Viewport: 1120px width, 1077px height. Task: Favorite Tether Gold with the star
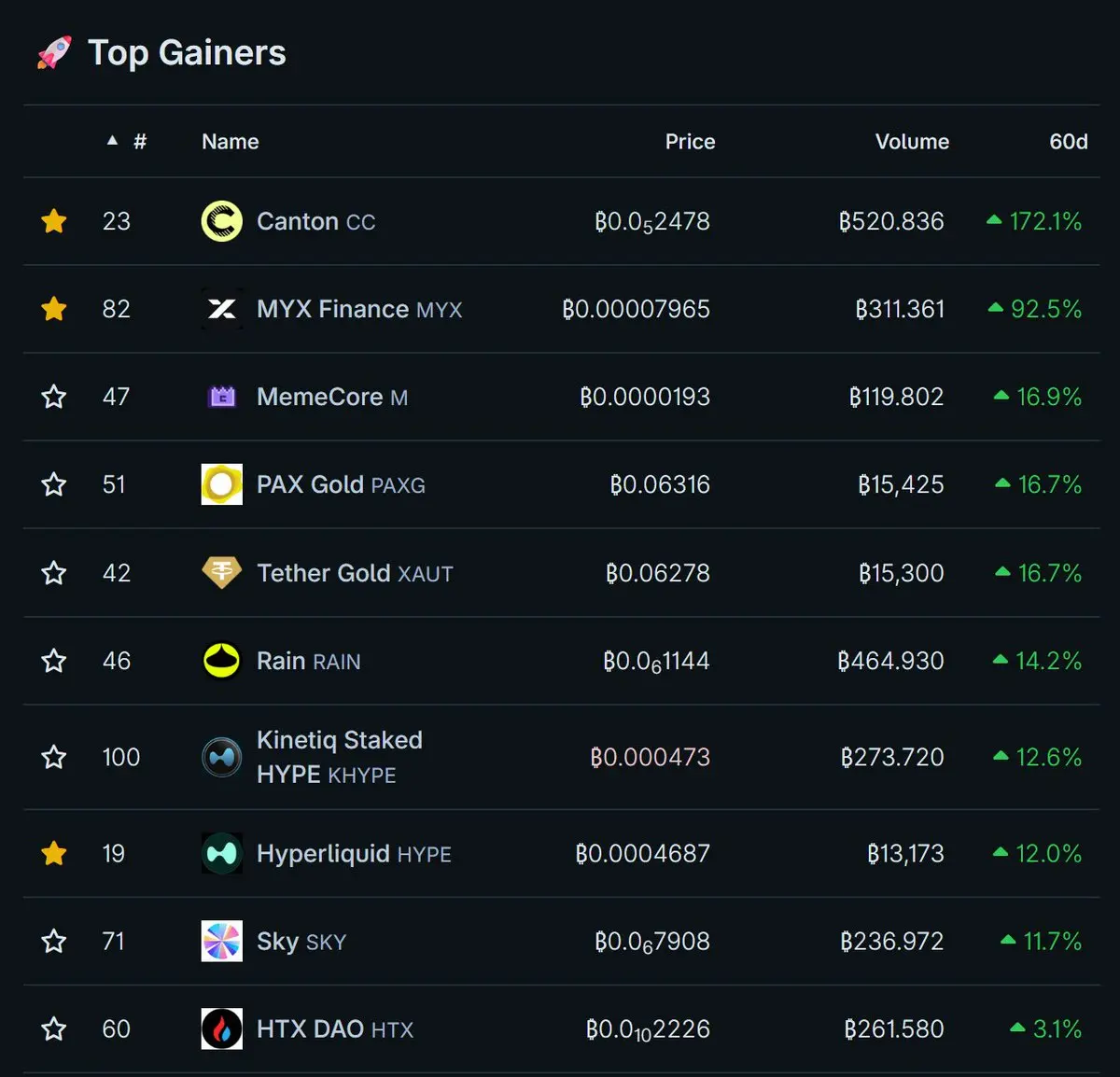pyautogui.click(x=54, y=572)
